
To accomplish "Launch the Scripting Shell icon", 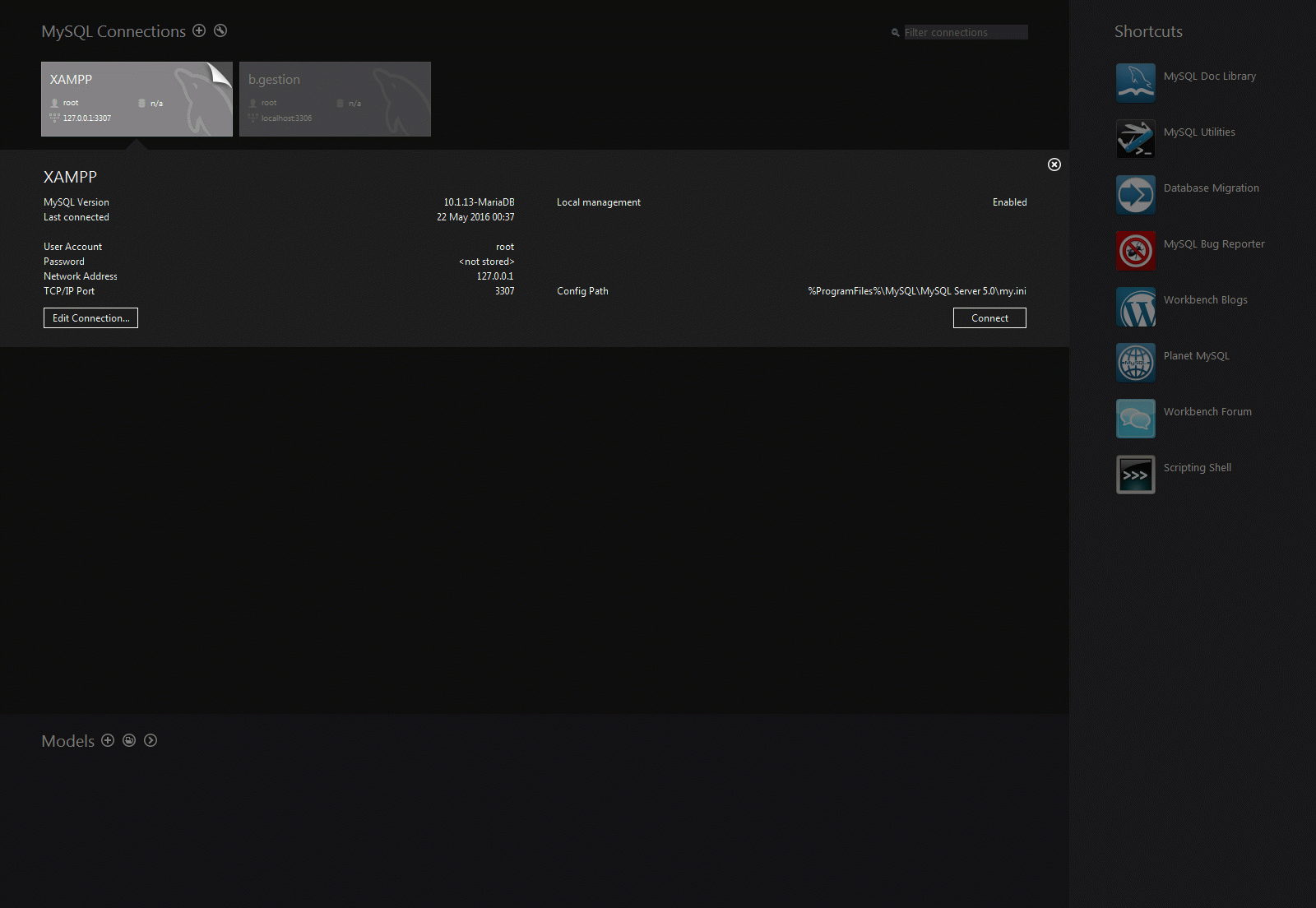I will [x=1136, y=475].
